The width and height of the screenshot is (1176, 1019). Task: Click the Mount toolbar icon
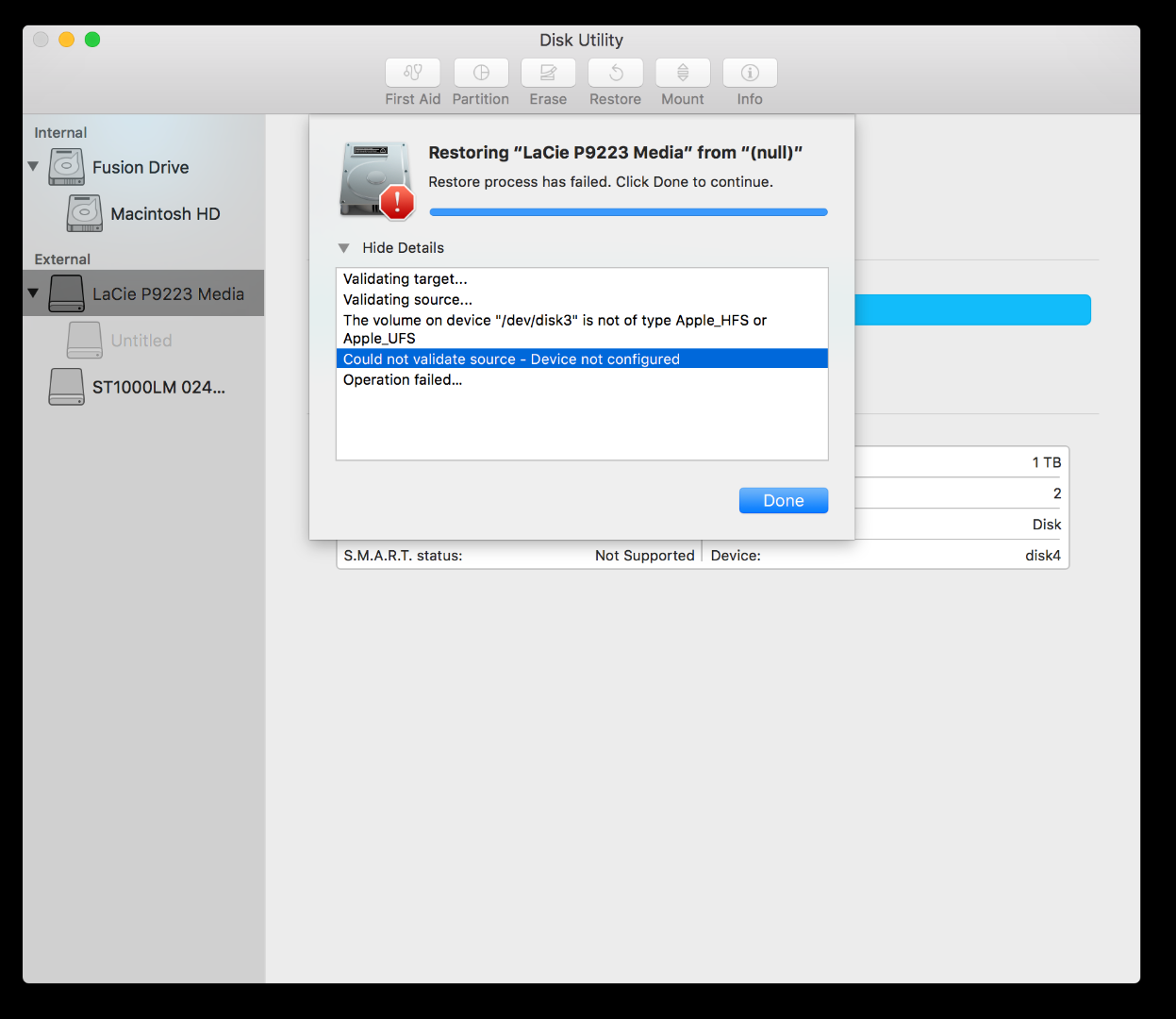[x=683, y=73]
